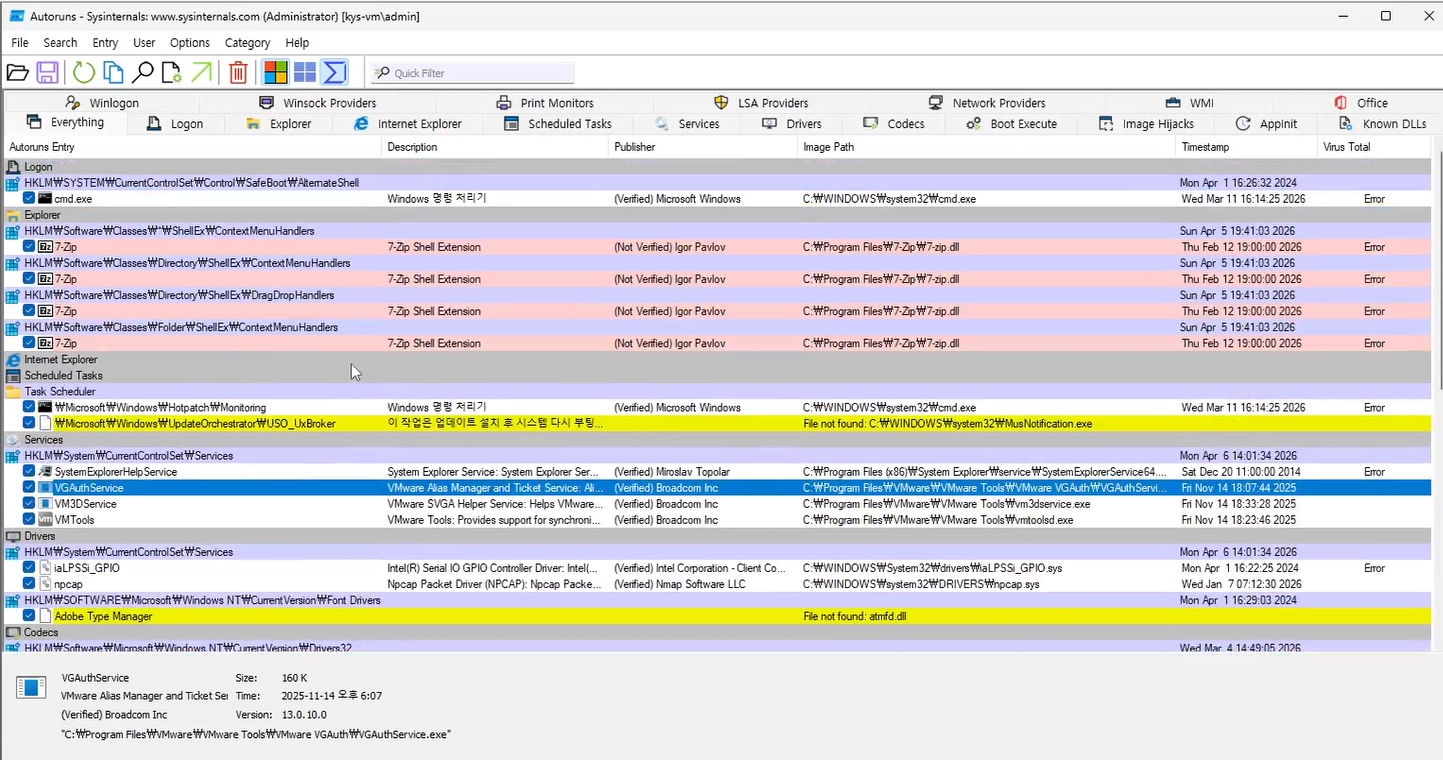This screenshot has height=760, width=1443.
Task: Click the Adobe Type Manager file icon
Action: [45, 616]
